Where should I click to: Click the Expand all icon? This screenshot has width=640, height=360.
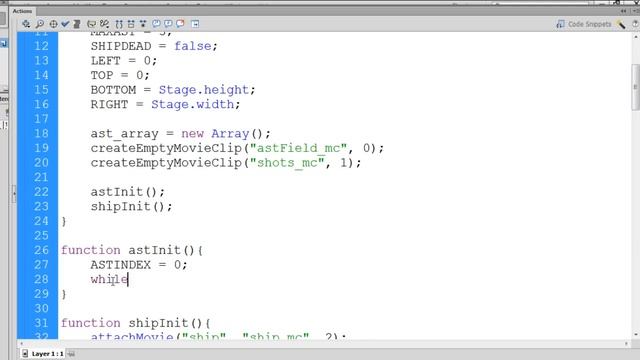pos(143,24)
